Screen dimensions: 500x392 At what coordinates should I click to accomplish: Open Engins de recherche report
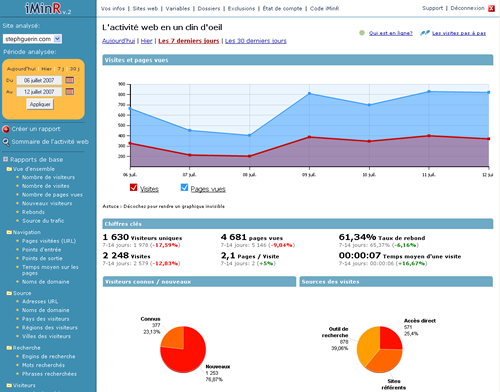point(49,357)
